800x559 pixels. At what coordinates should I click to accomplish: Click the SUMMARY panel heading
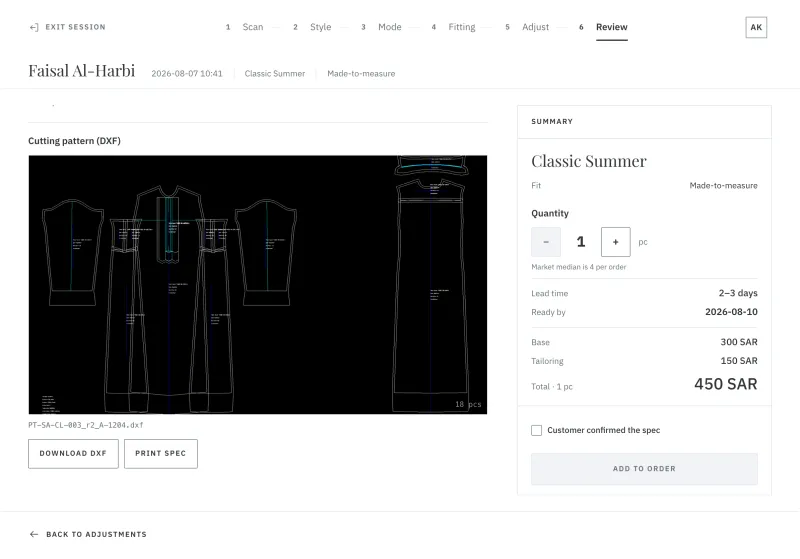[x=552, y=121]
